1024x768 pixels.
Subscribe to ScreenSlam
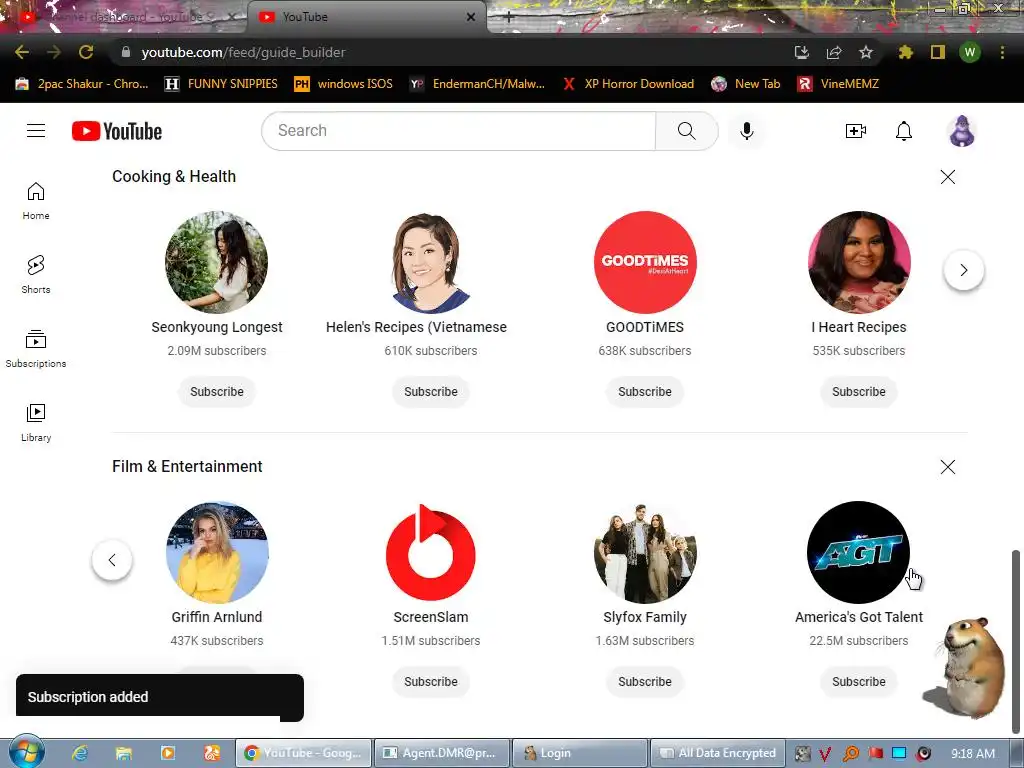431,682
